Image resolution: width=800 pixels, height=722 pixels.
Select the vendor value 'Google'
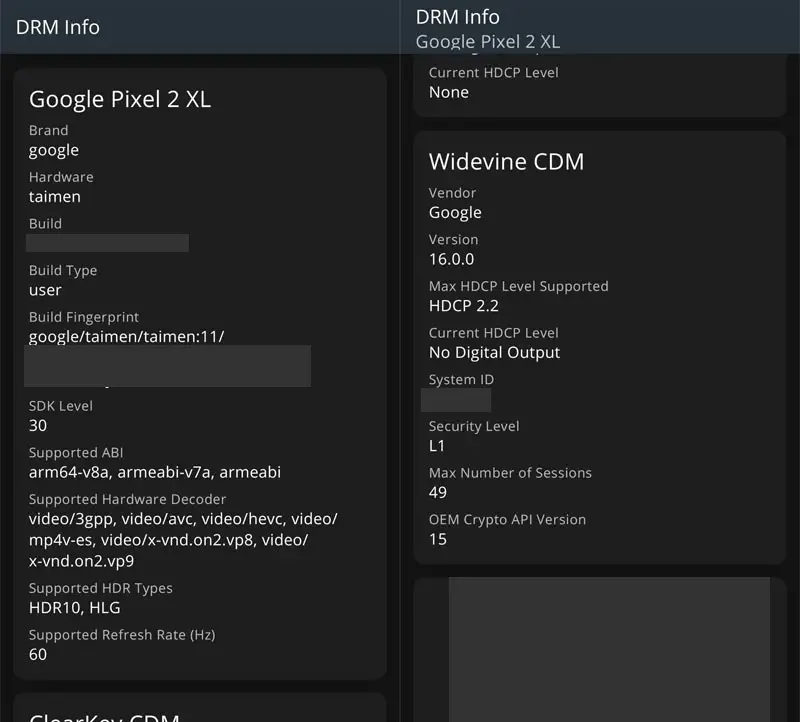(x=455, y=213)
